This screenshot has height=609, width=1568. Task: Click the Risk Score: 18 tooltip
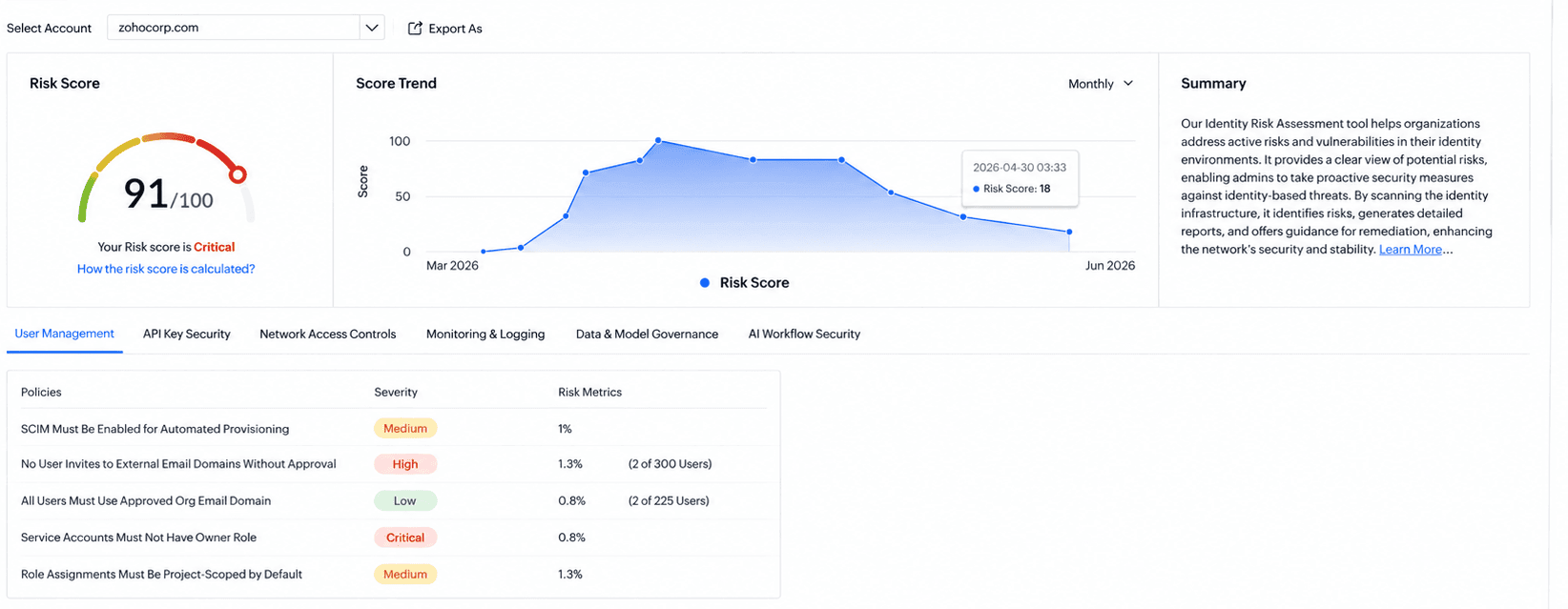click(x=1020, y=178)
